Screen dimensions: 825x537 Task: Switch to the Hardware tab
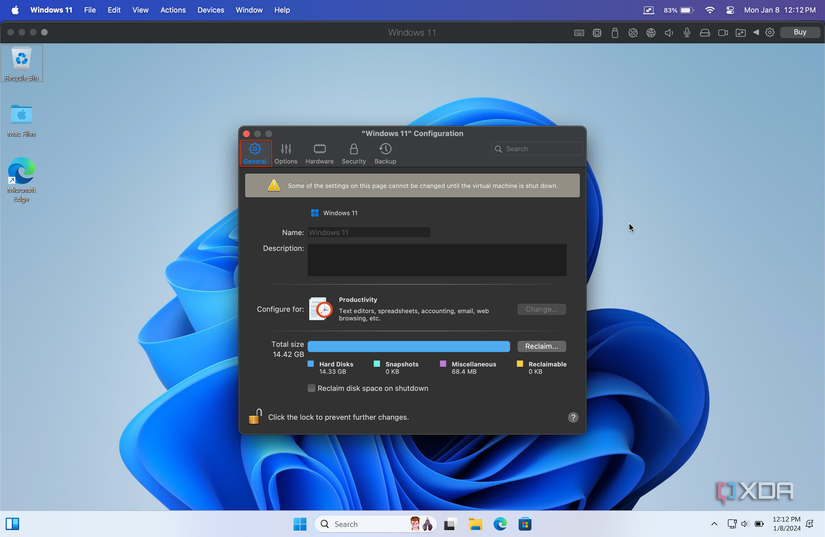[x=319, y=154]
